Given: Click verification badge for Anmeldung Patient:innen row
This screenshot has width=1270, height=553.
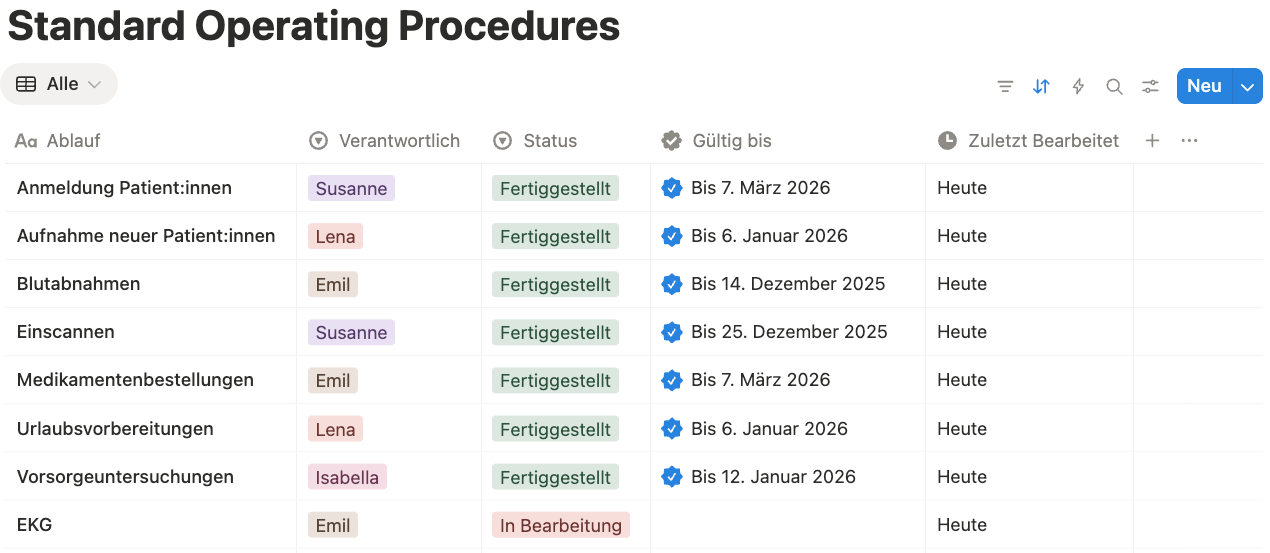Looking at the screenshot, I should tap(672, 188).
